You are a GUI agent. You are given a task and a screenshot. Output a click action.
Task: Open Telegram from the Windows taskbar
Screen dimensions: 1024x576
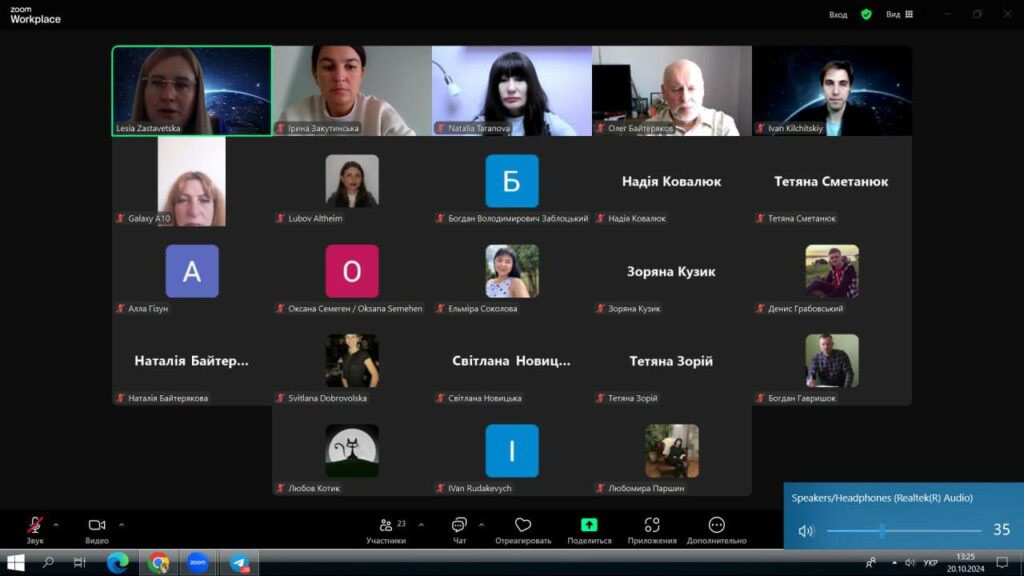pos(239,563)
